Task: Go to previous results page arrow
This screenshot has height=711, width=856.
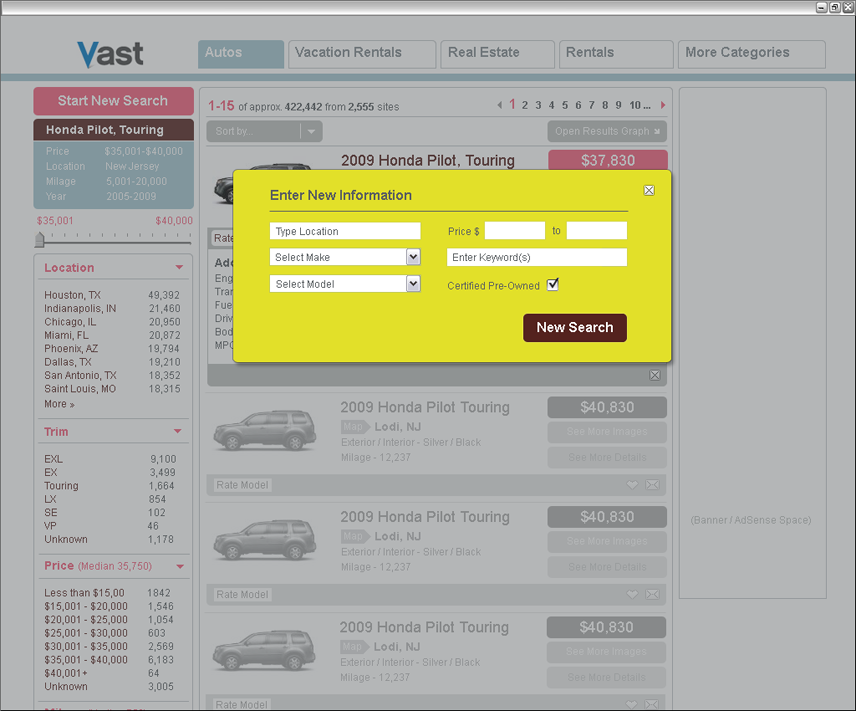Action: pos(500,105)
